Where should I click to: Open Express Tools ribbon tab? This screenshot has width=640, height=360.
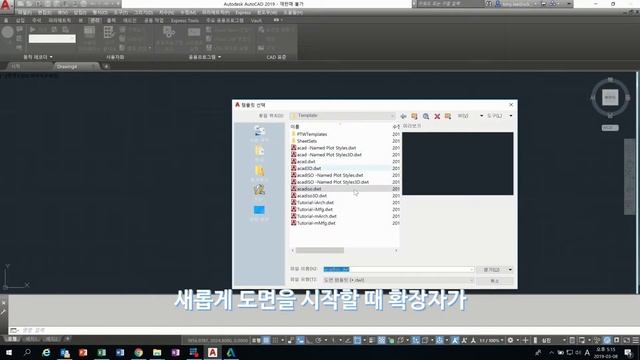coord(185,20)
